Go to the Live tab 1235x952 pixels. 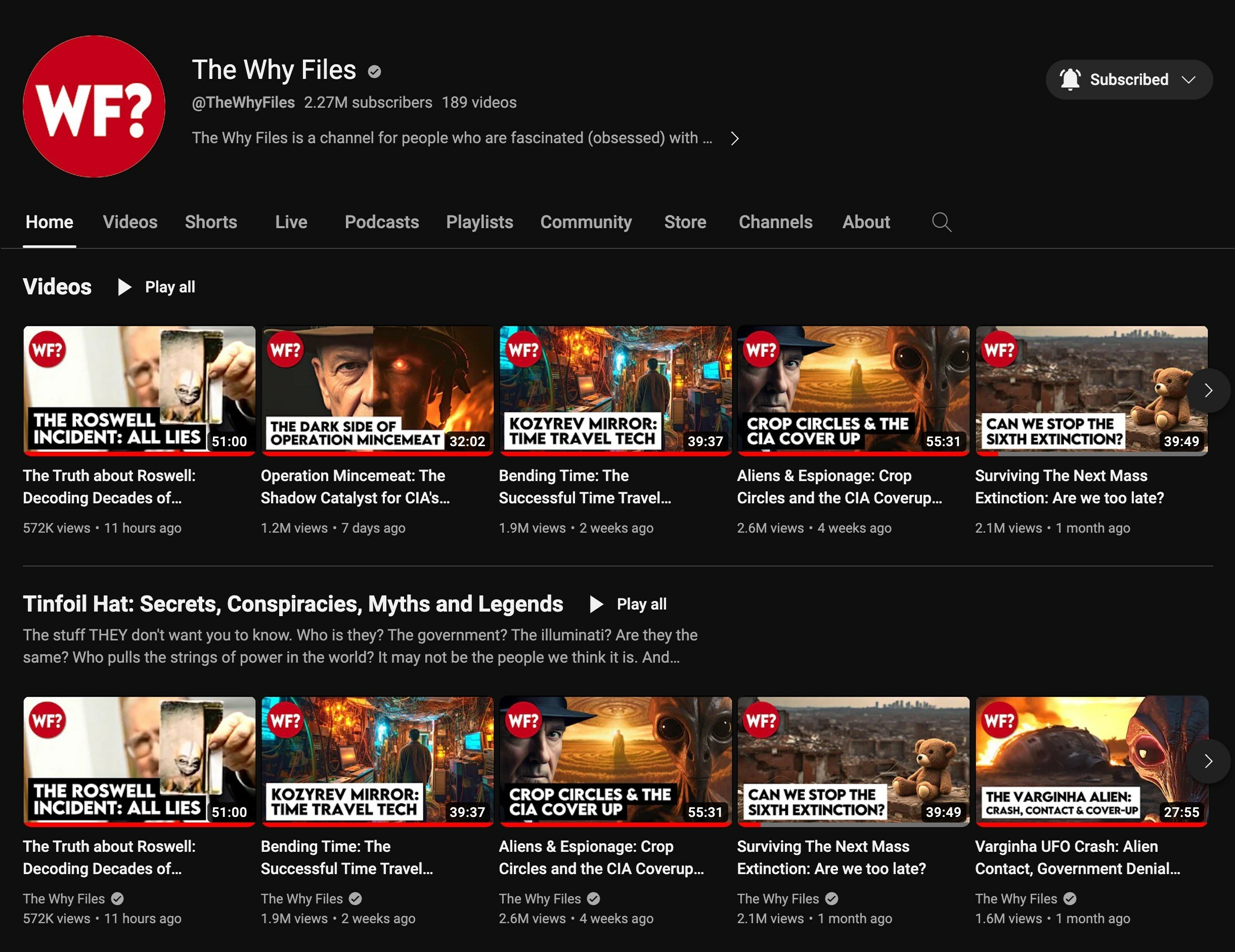[291, 222]
